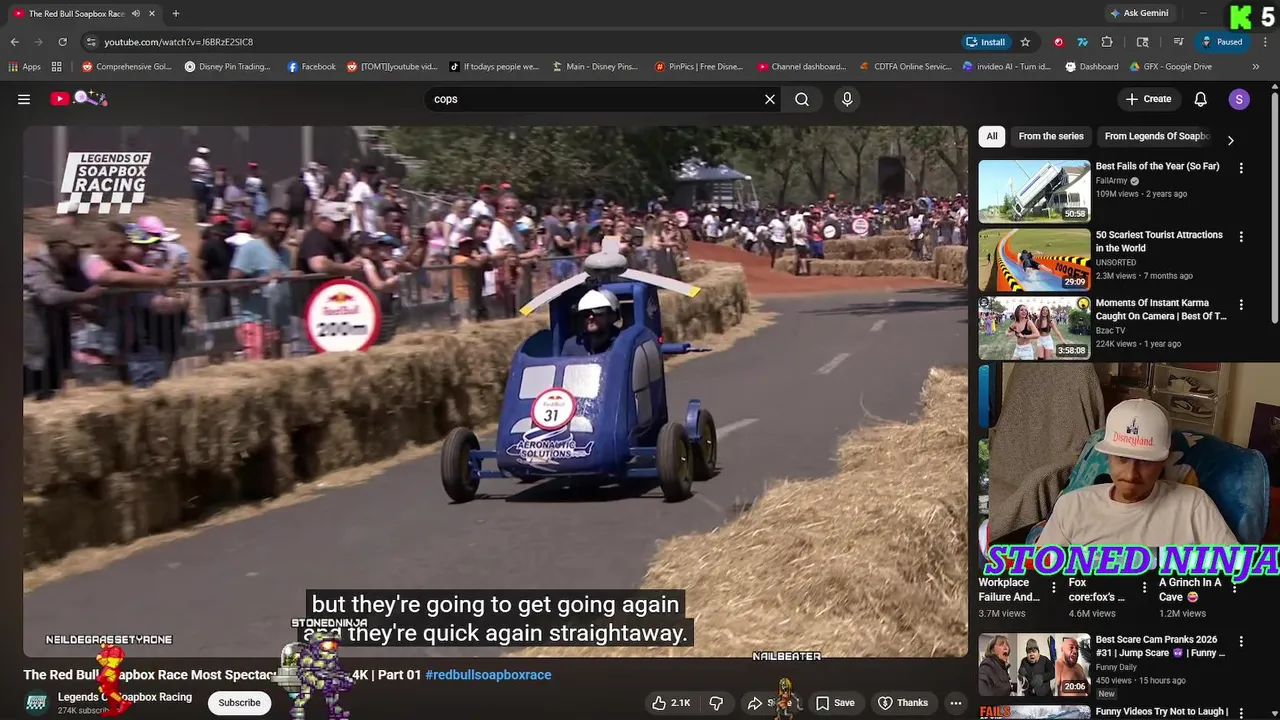Open Best Scare Cam Pranks 2026 video
The image size is (1280, 720).
pos(1034,664)
